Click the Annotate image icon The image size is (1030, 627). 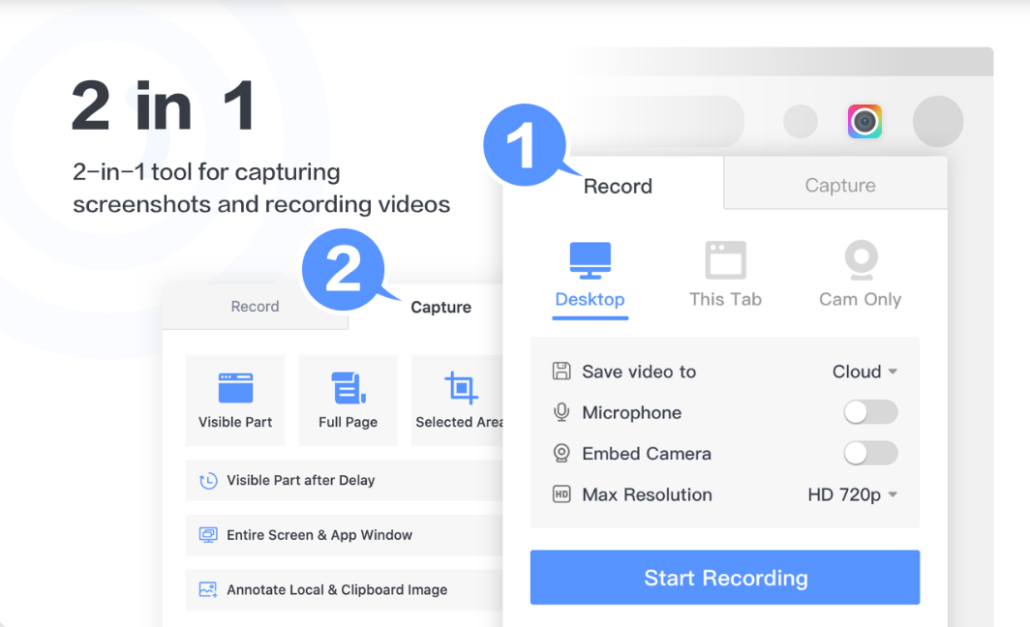(208, 590)
